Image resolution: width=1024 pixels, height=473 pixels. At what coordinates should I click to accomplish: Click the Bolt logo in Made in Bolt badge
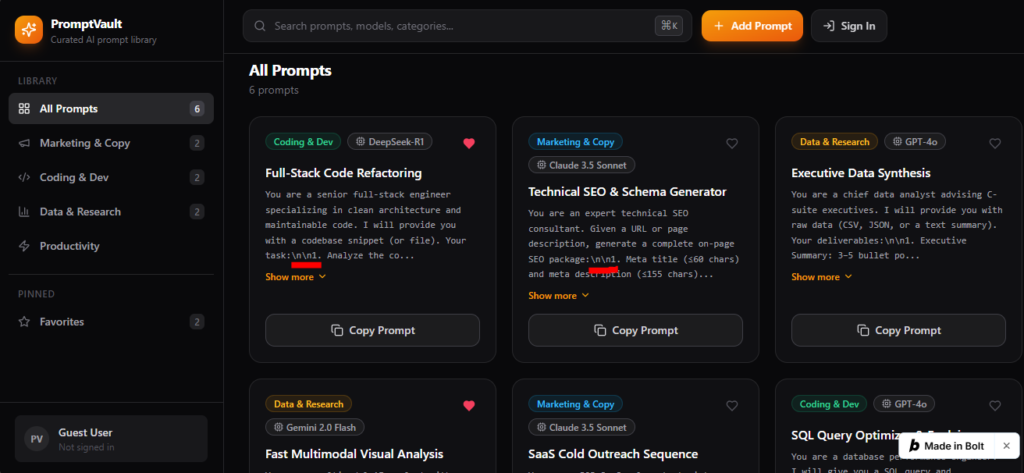pos(914,446)
